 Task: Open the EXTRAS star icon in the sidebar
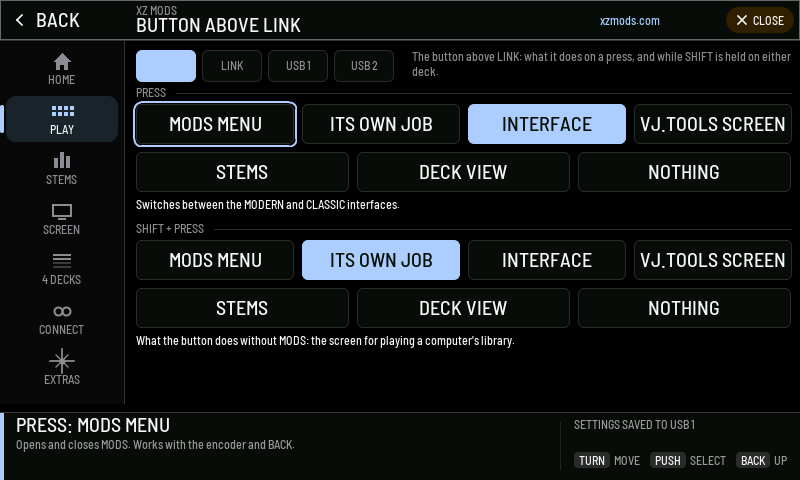(x=62, y=361)
